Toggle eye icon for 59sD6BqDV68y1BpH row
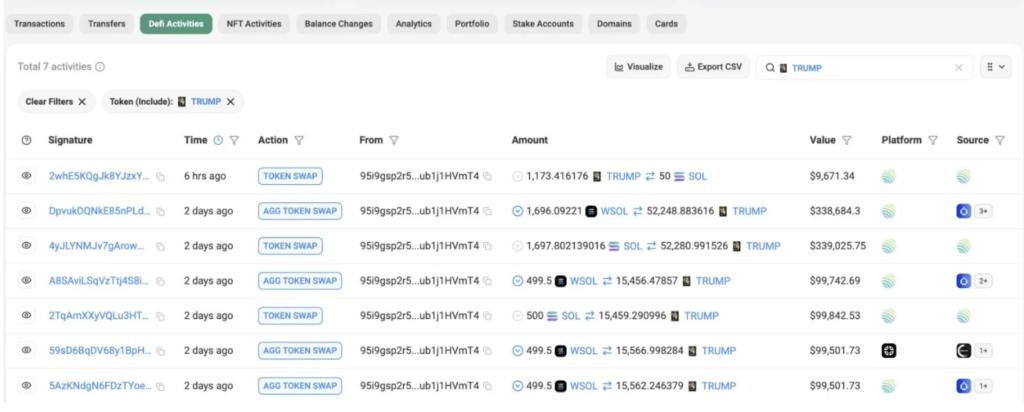This screenshot has height=412, width=1024. click(x=26, y=350)
